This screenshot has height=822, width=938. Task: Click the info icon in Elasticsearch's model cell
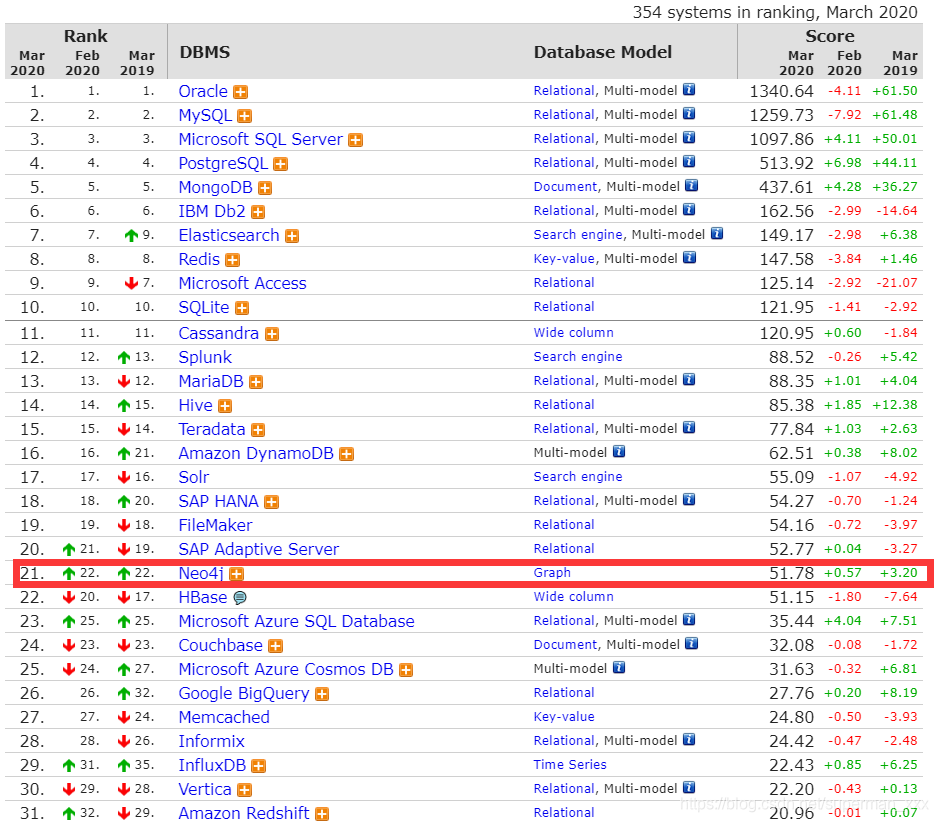(717, 233)
